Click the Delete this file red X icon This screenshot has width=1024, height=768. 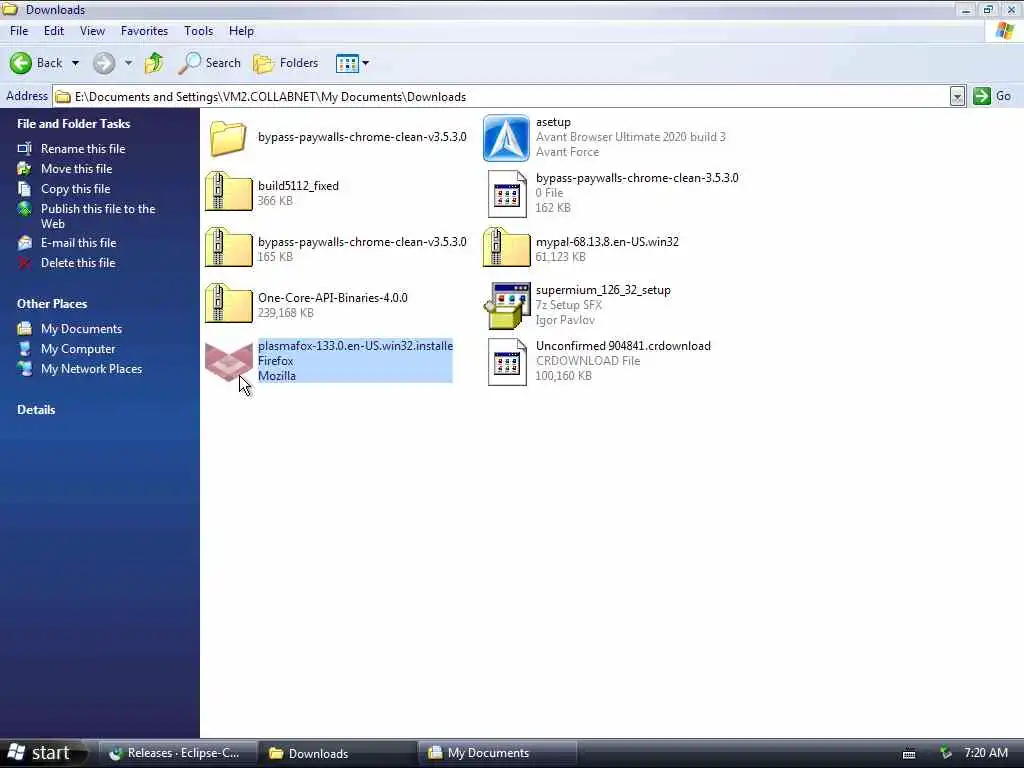pyautogui.click(x=25, y=263)
